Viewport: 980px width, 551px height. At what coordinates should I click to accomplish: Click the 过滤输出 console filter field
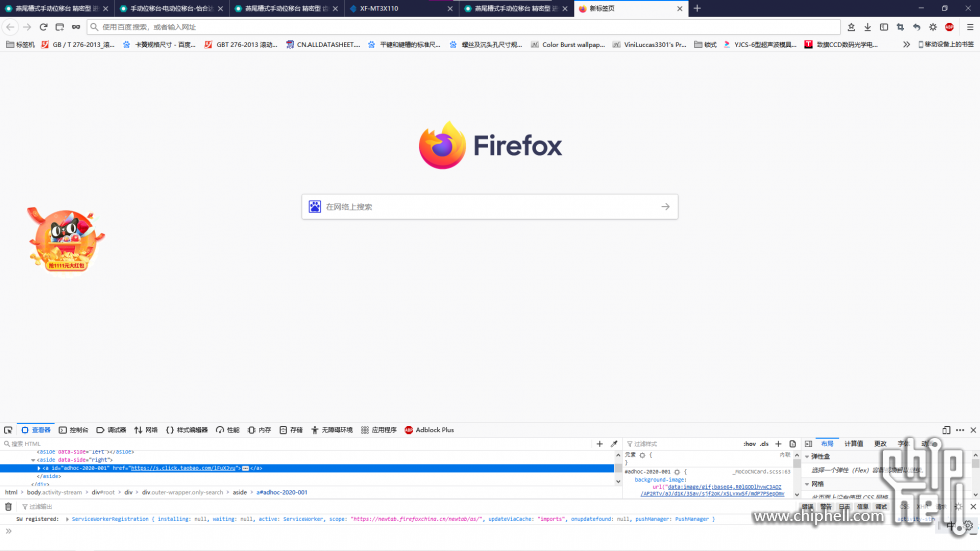click(406, 507)
